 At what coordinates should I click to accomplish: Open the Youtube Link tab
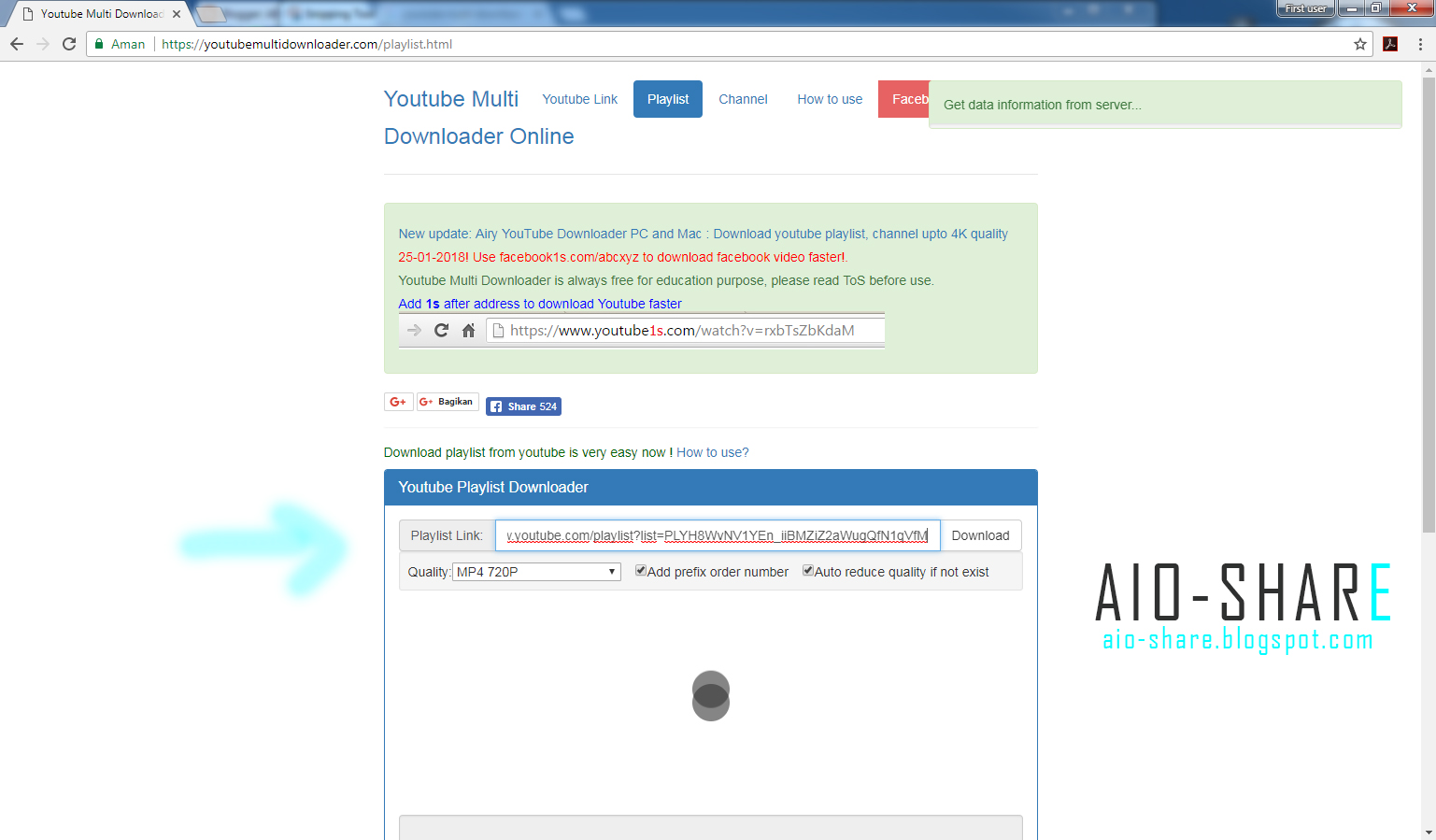579,98
